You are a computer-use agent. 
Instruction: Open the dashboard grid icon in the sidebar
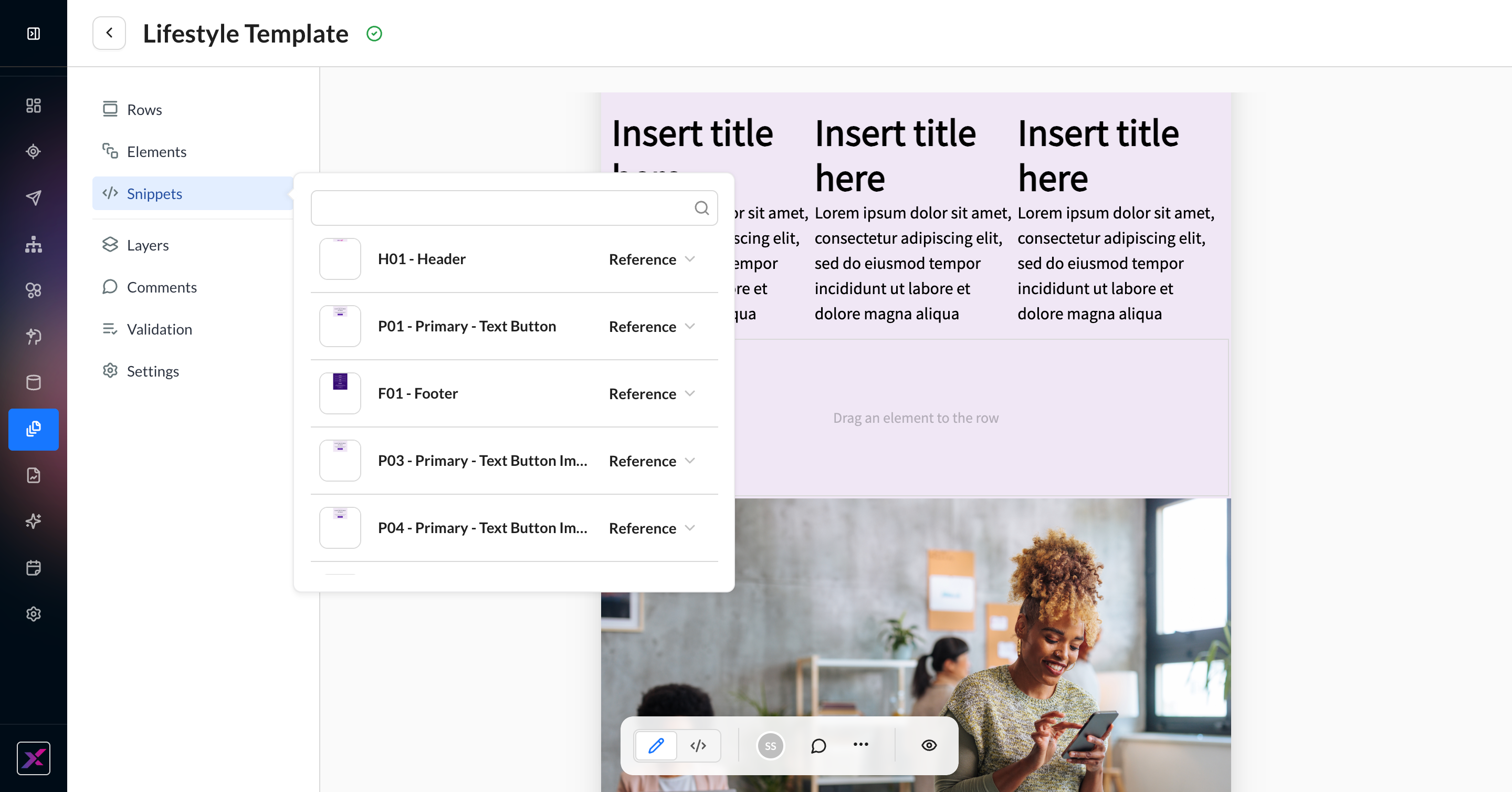tap(34, 106)
